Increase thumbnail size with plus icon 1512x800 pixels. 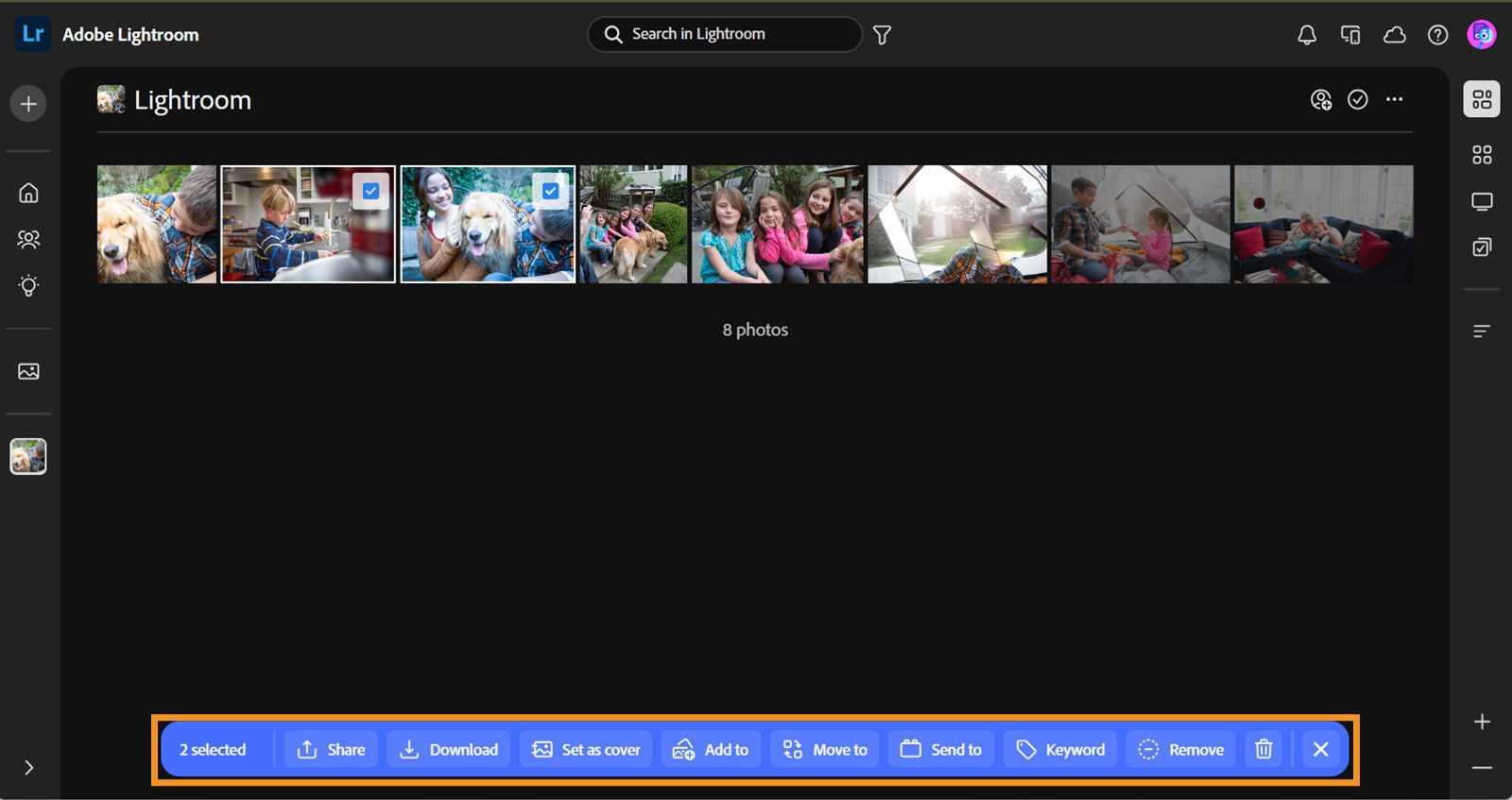click(x=1482, y=722)
